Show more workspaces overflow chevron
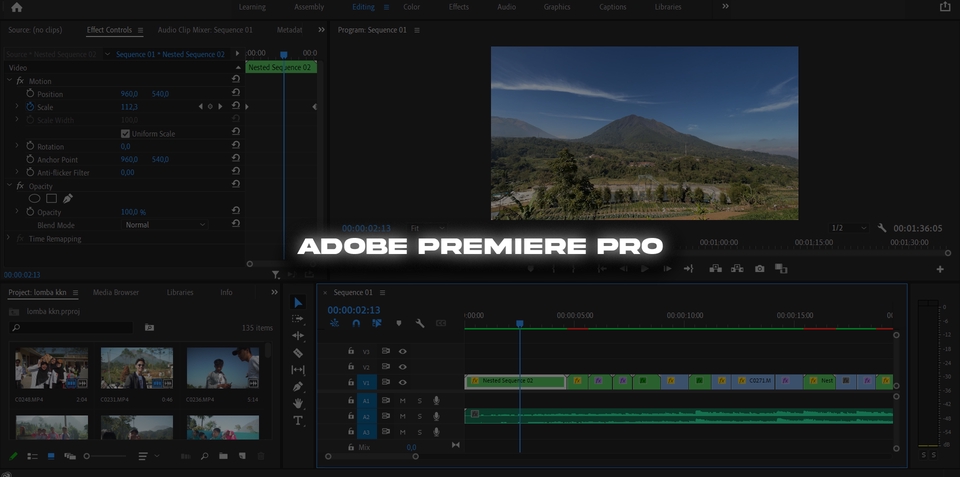Screen dimensions: 960x477 pyautogui.click(x=726, y=6)
